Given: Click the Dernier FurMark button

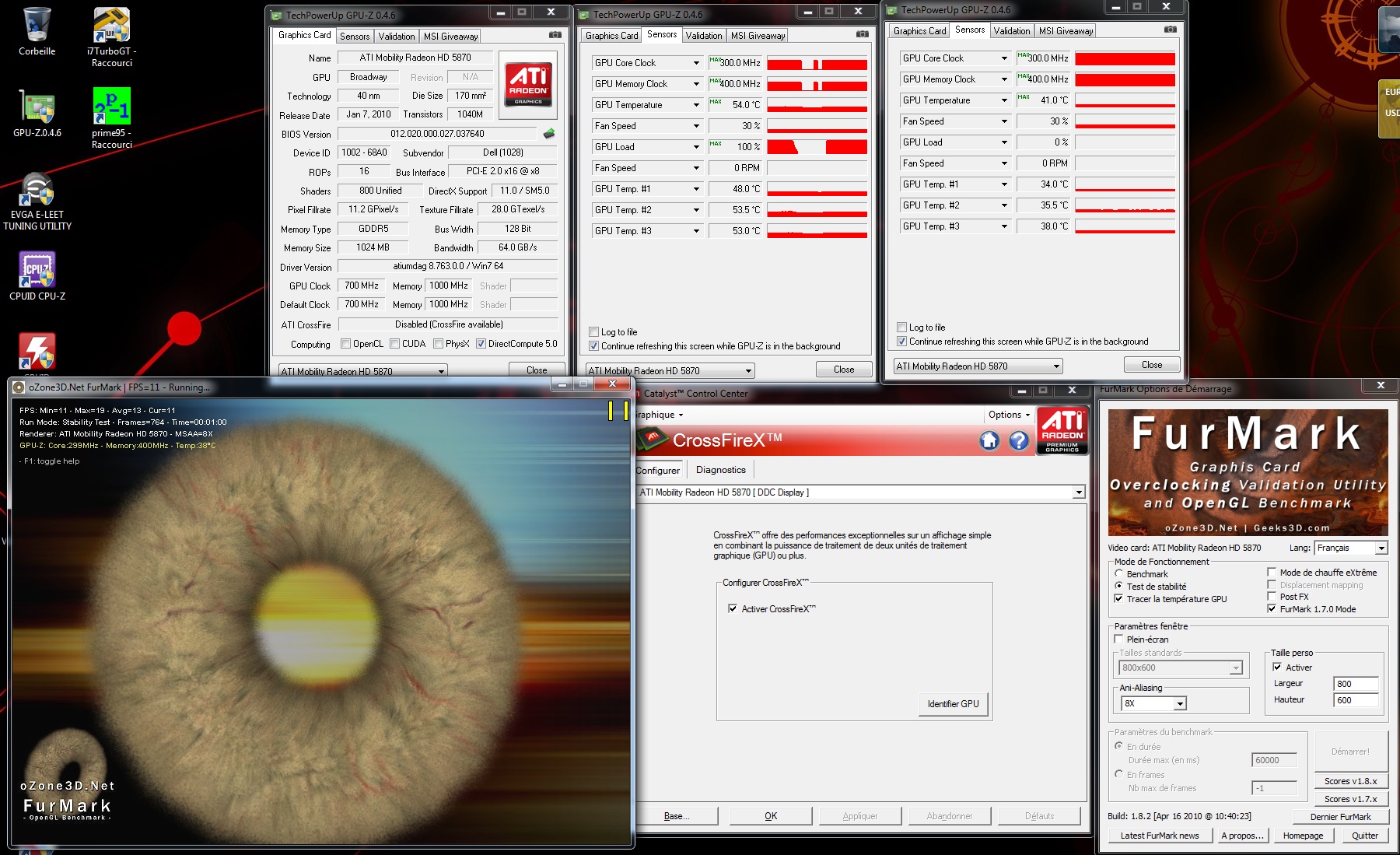Looking at the screenshot, I should [x=1340, y=817].
